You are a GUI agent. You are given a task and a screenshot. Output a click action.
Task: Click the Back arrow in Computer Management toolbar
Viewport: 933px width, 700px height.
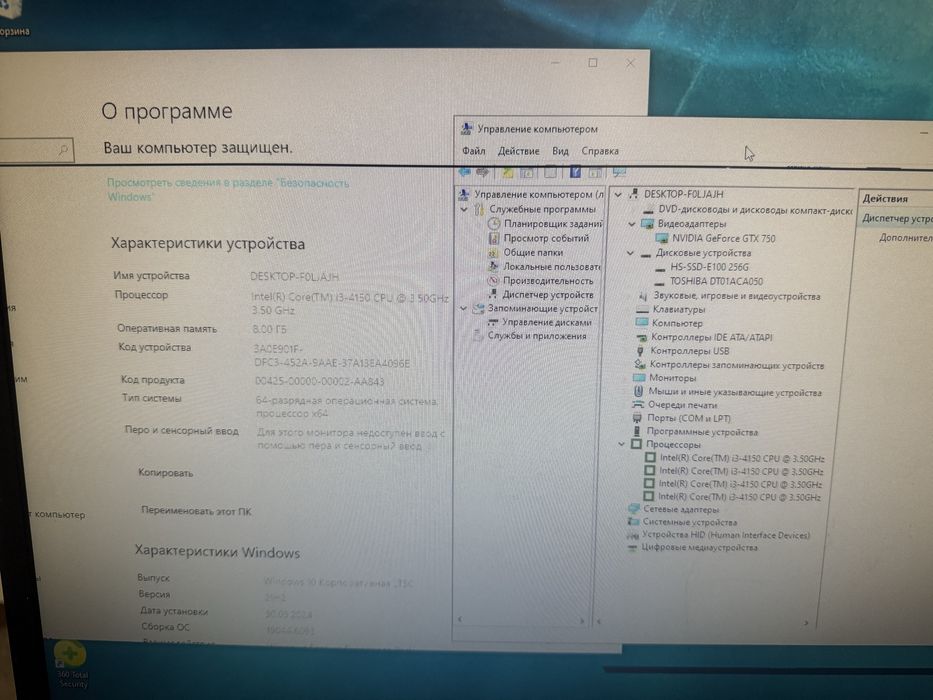[x=465, y=172]
